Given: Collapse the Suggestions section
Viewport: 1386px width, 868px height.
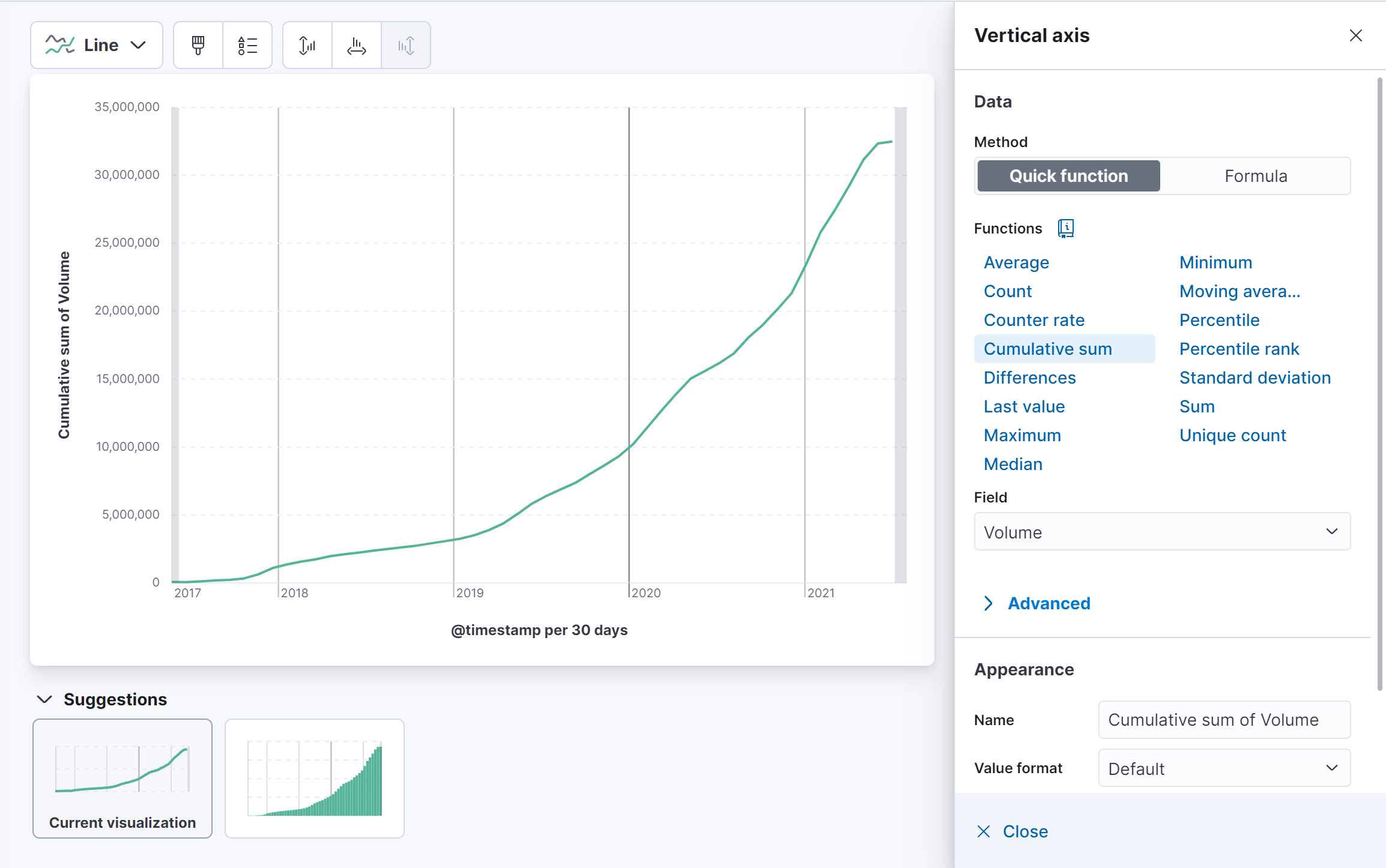Looking at the screenshot, I should 44,699.
